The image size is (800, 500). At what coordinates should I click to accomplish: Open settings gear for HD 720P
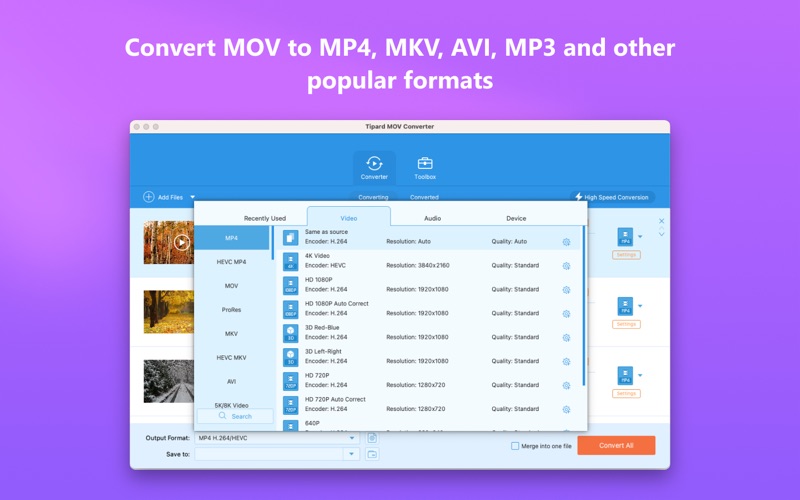tap(566, 386)
